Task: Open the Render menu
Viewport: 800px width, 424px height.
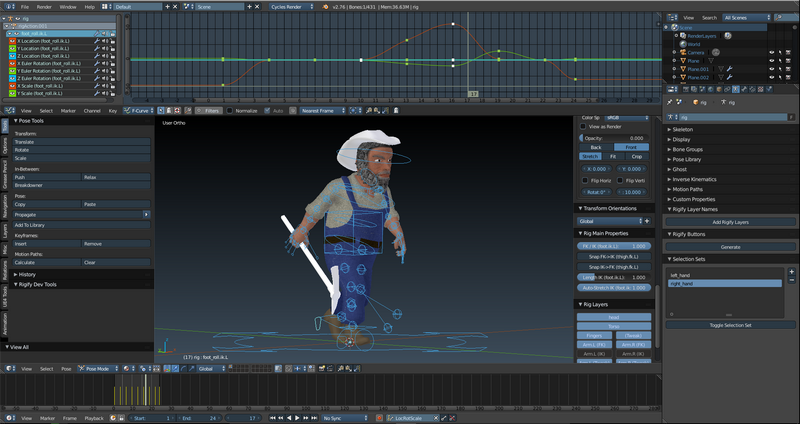Action: [x=44, y=7]
